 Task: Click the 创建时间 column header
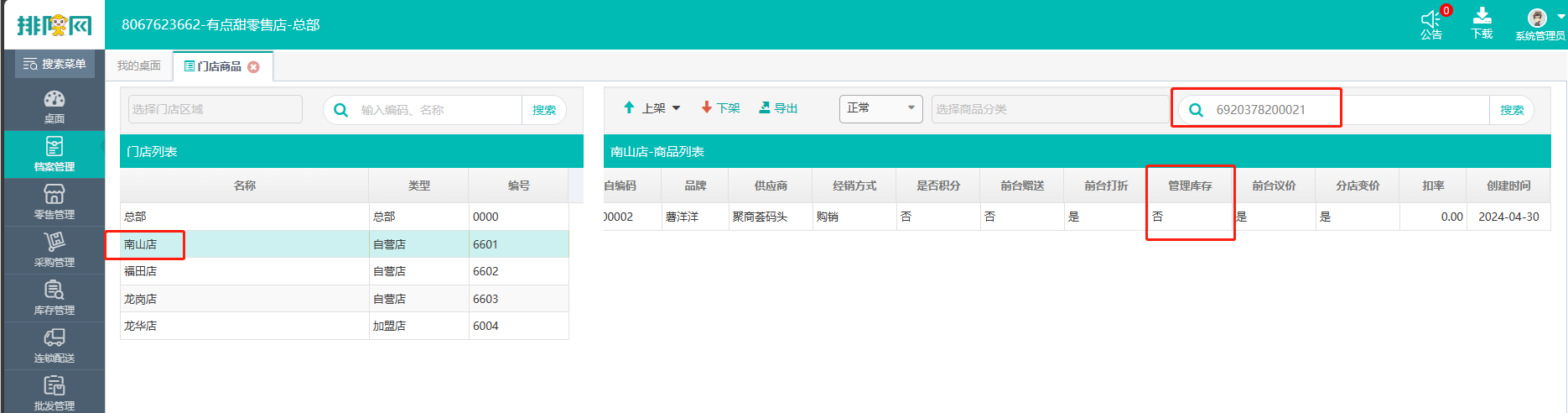tap(1508, 186)
